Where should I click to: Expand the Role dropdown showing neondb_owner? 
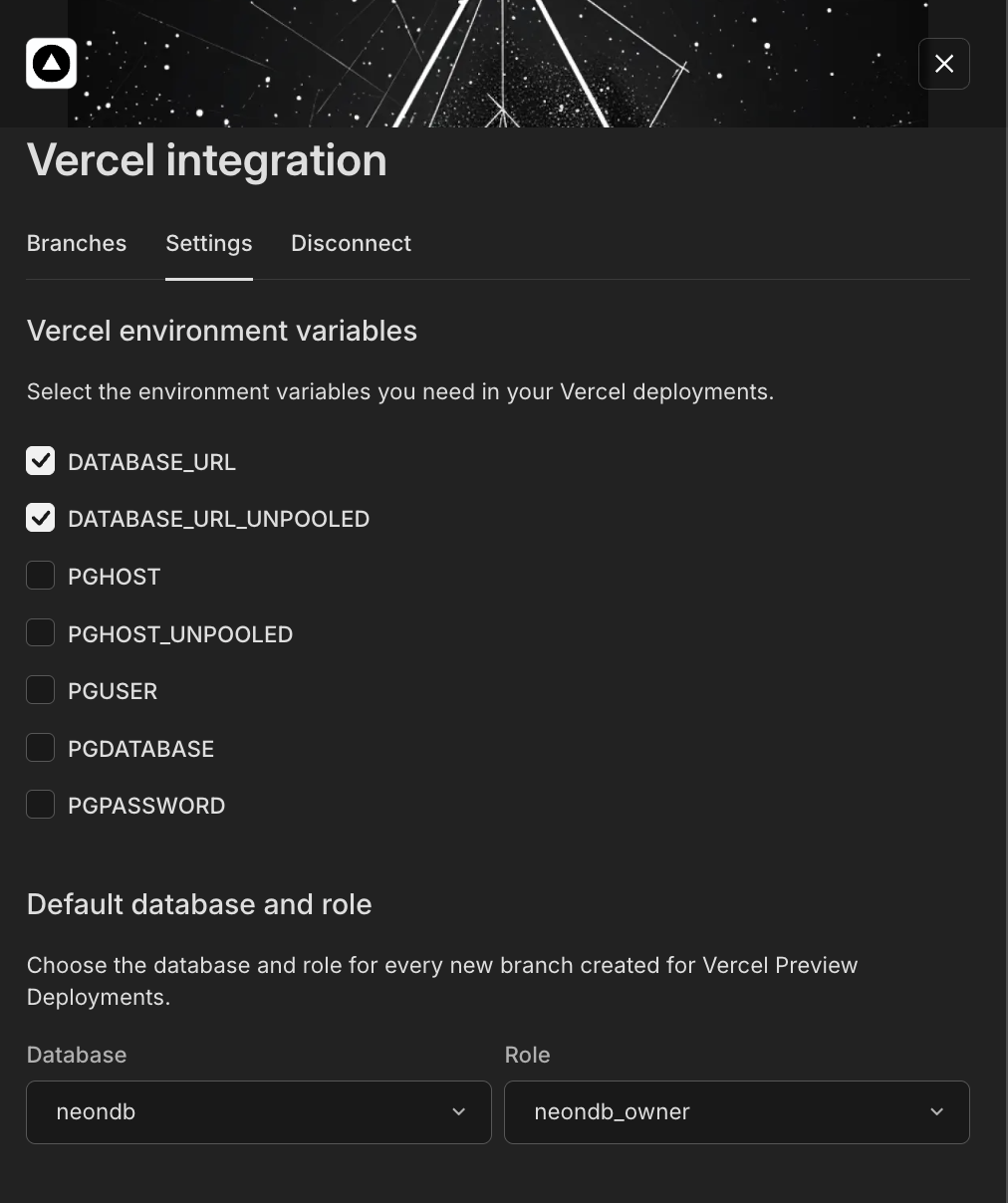[x=736, y=1111]
